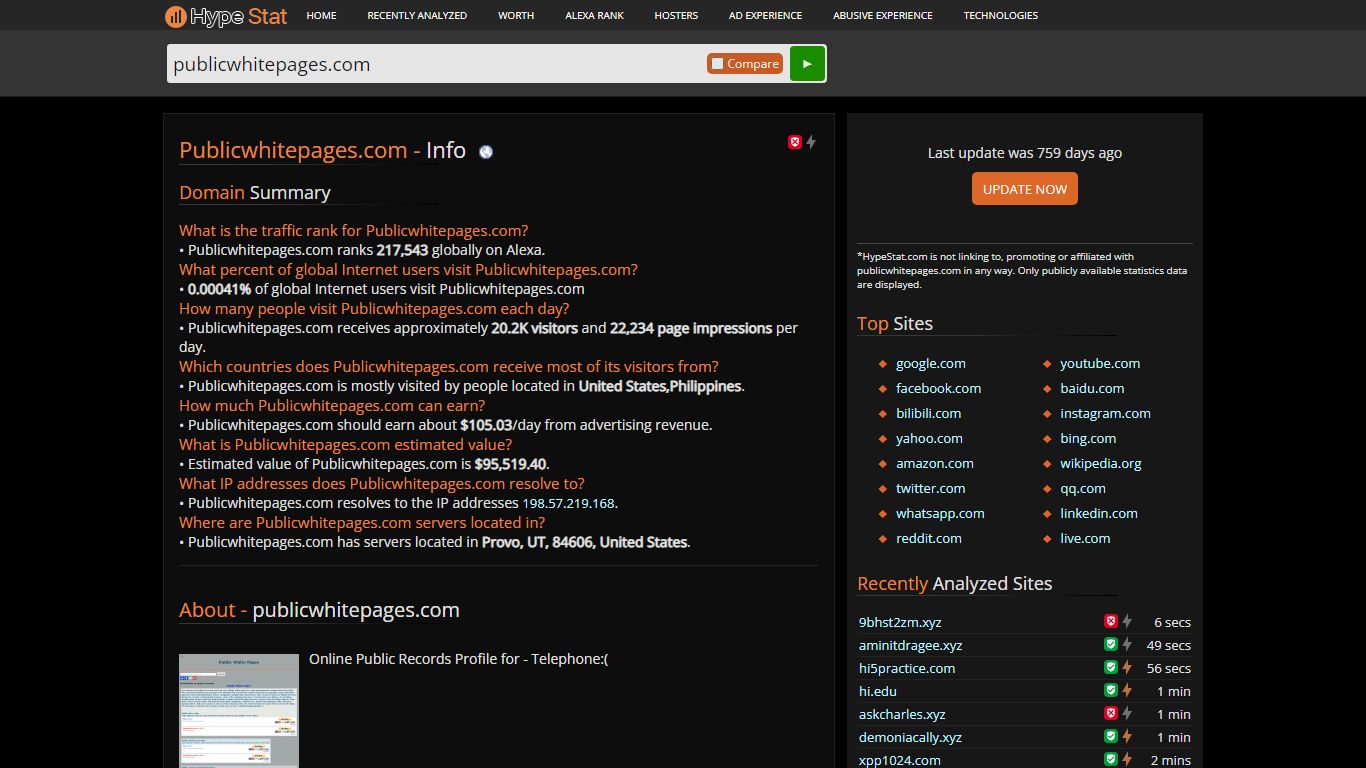
Task: Open hi5practice.com recently analyzed site
Action: 907,668
